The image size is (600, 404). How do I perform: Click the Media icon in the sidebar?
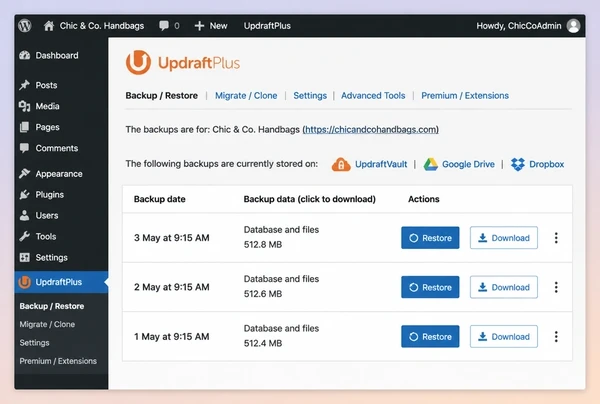point(25,106)
